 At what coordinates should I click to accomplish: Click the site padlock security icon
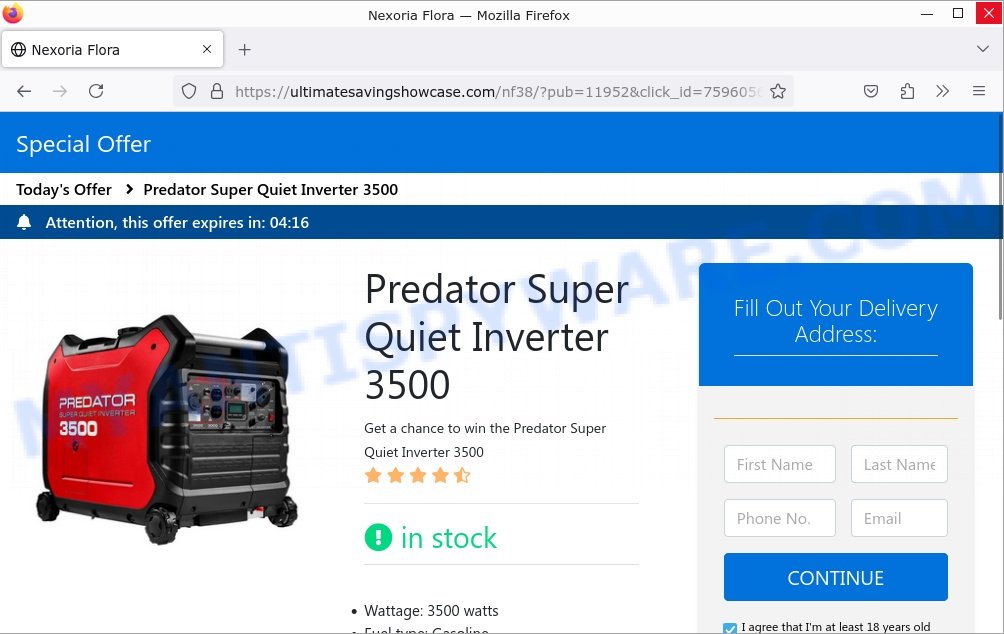[x=217, y=92]
